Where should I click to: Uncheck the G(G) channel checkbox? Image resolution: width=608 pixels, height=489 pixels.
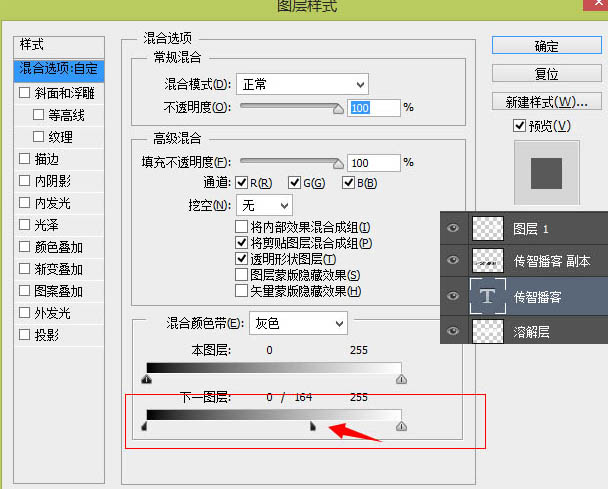coord(295,183)
